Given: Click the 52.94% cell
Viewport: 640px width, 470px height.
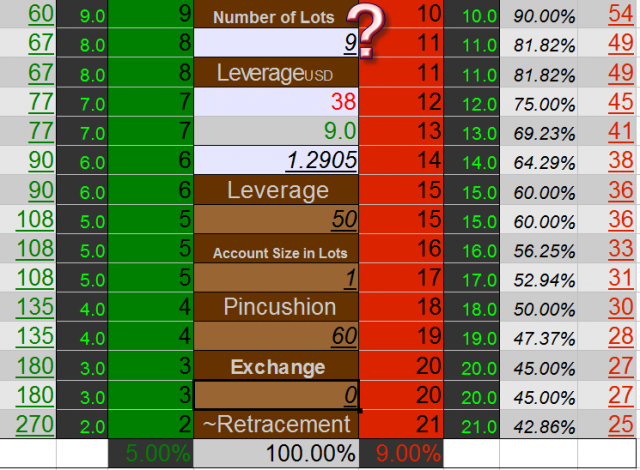Looking at the screenshot, I should (x=539, y=277).
